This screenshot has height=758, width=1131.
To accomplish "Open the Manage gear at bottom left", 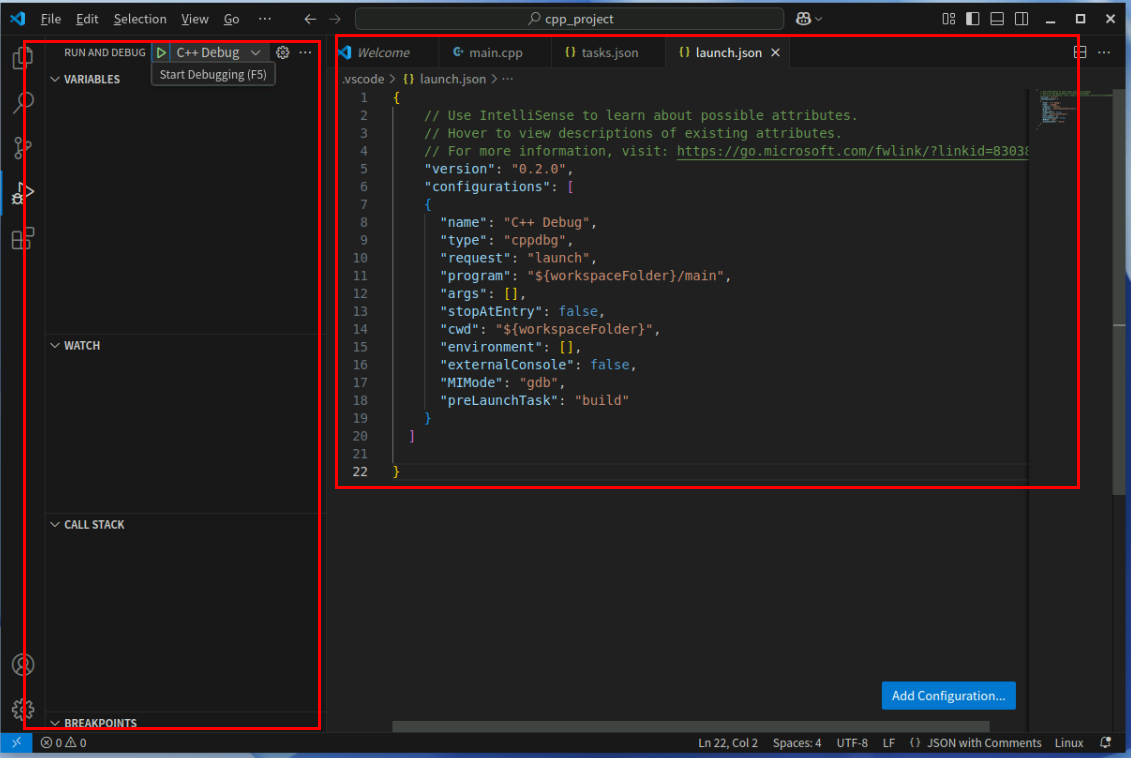I will point(22,710).
